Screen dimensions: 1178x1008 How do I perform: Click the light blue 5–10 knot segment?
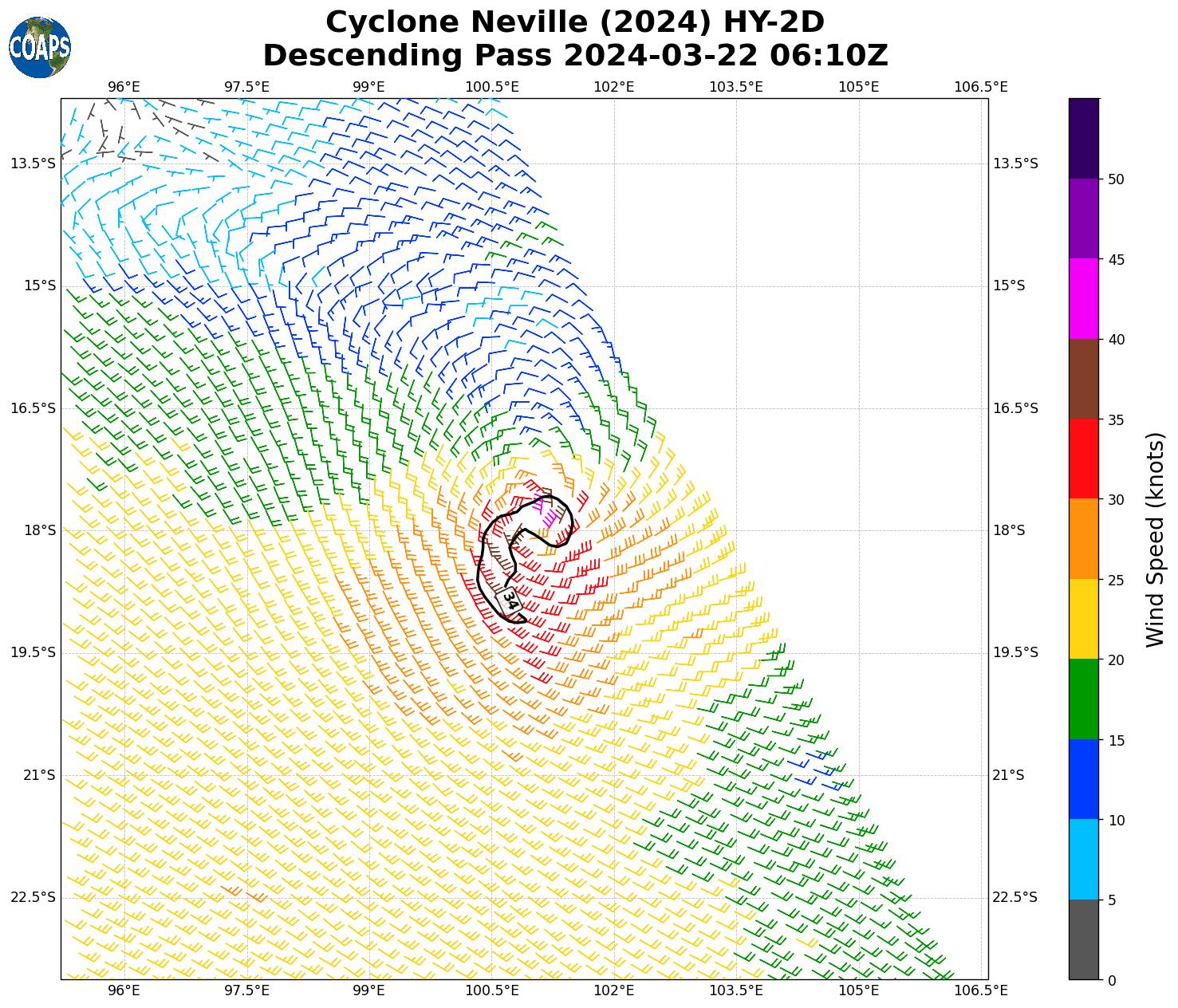[1084, 859]
